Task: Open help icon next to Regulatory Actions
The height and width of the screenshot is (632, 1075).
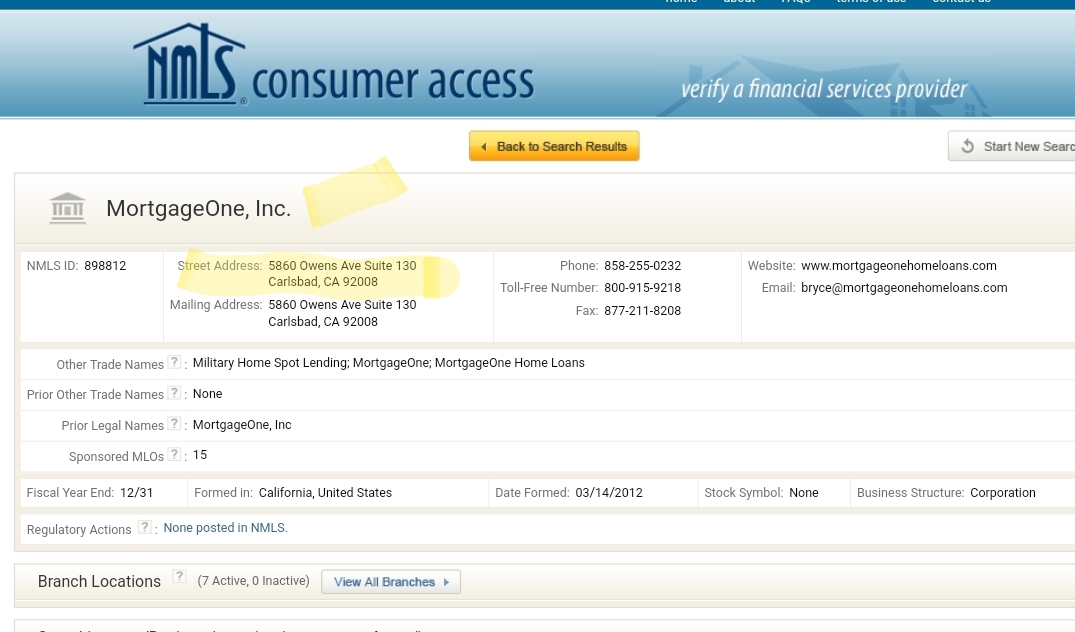Action: coord(145,527)
